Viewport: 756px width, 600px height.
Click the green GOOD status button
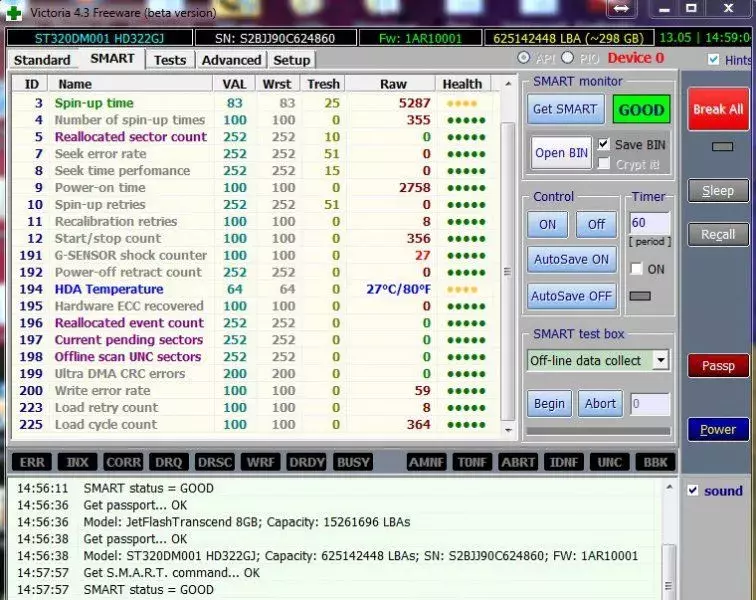click(x=641, y=109)
